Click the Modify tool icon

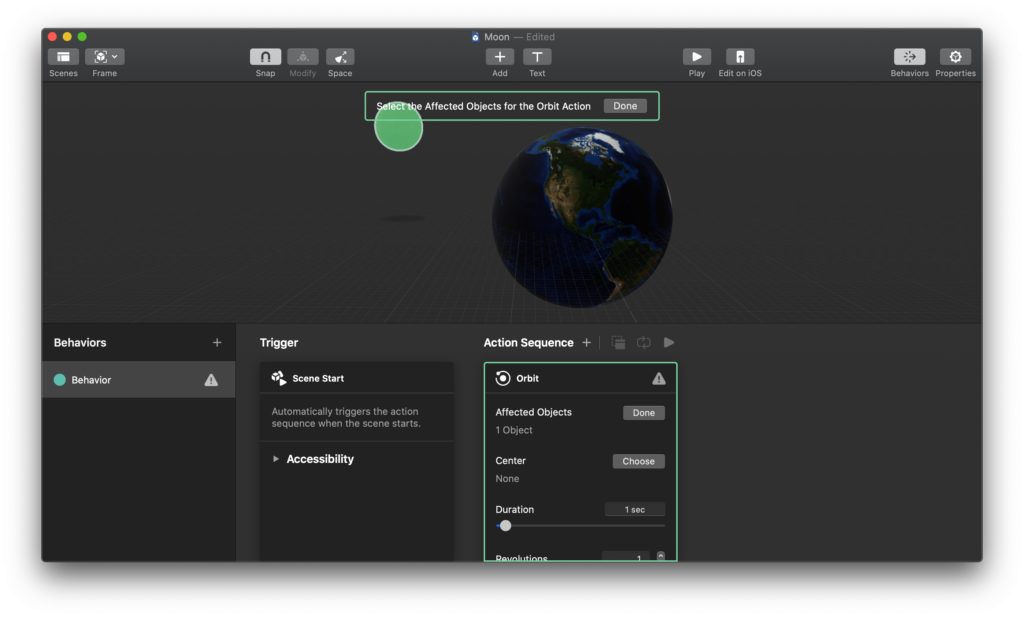[x=302, y=57]
